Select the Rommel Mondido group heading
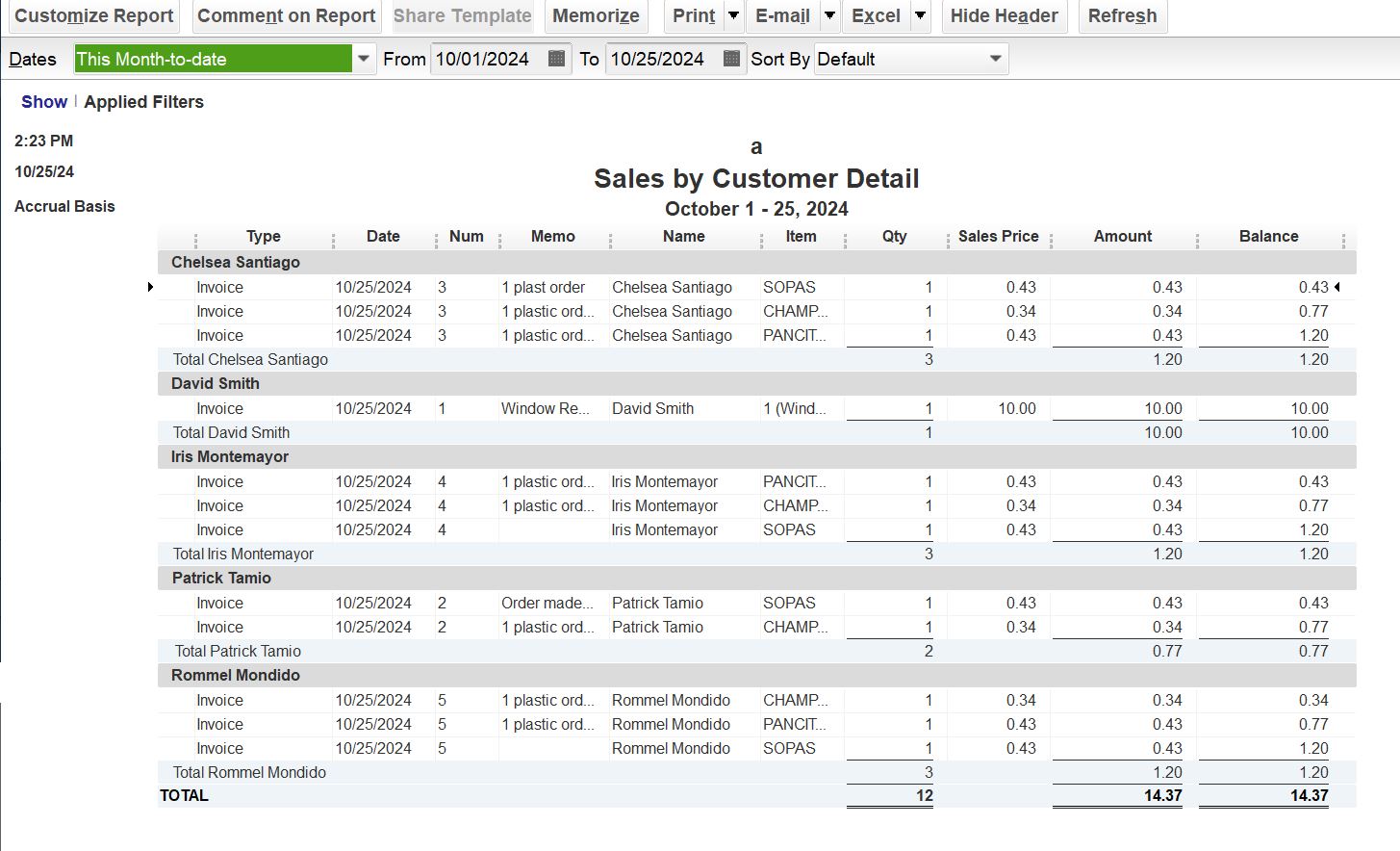Screen dimensions: 1400x851 coord(236,676)
